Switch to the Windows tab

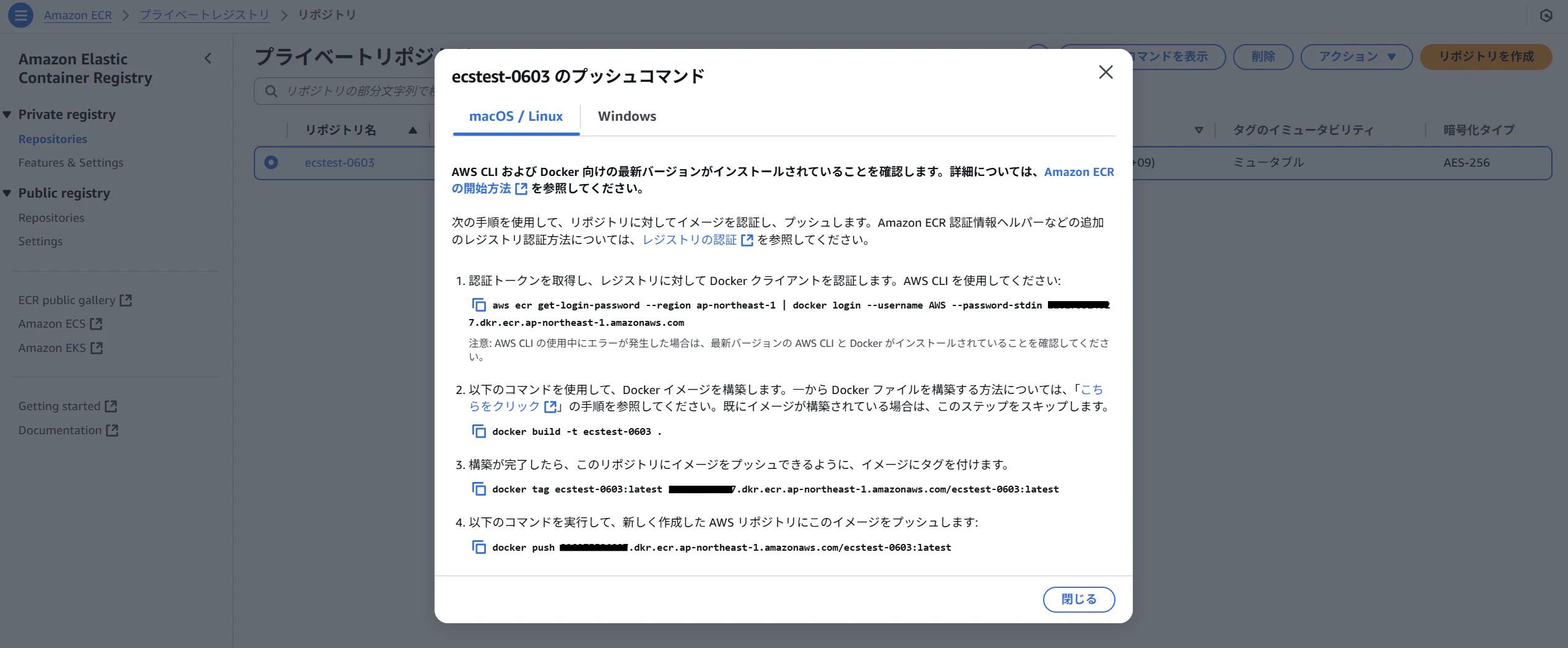coord(627,116)
